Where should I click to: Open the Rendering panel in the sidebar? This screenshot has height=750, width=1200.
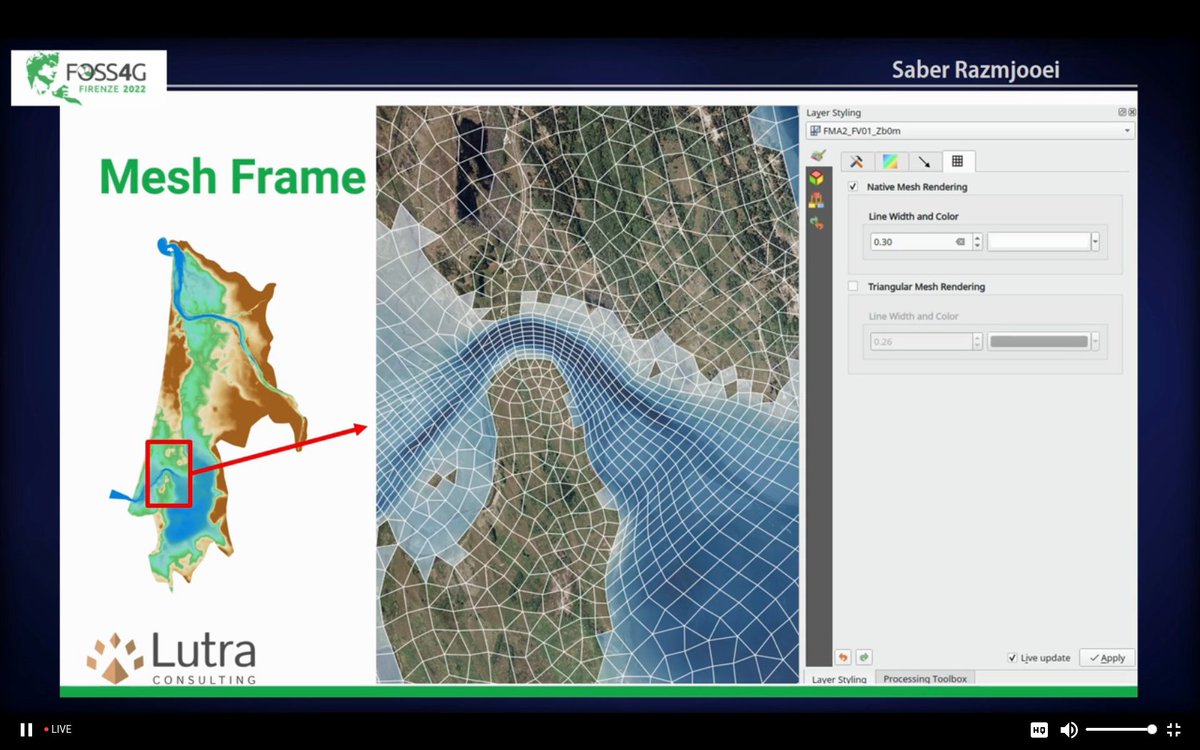coord(817,200)
